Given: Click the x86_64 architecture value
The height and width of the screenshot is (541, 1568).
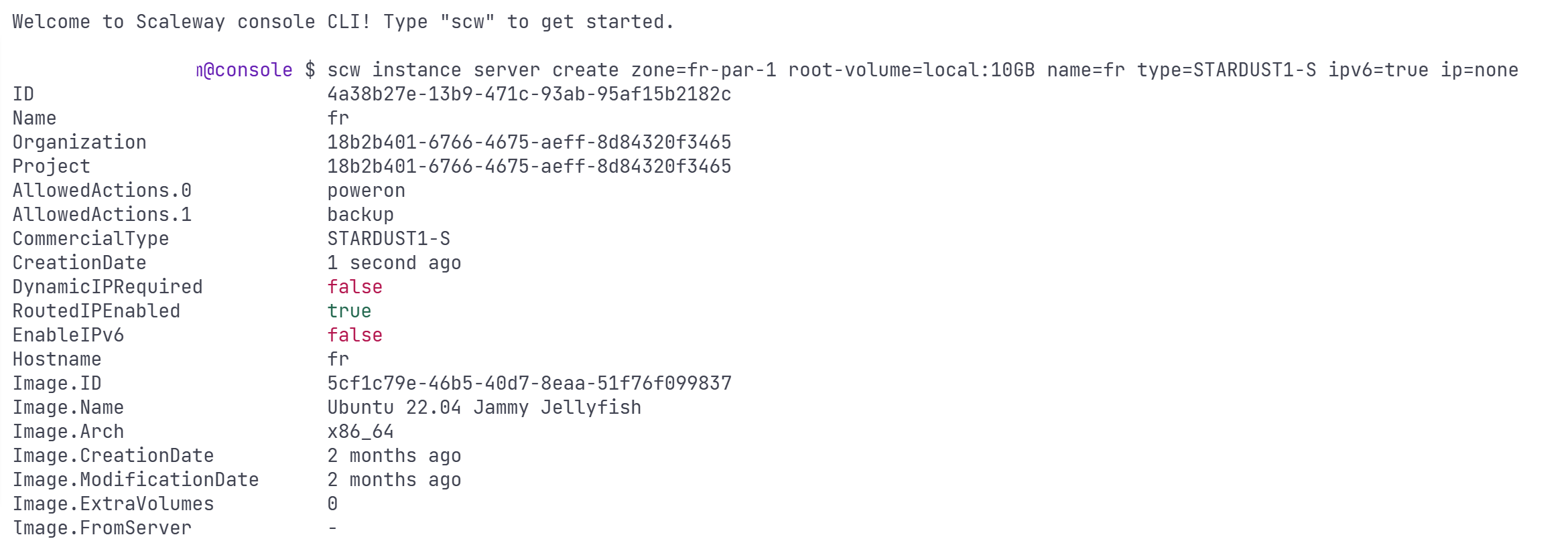Looking at the screenshot, I should (361, 432).
